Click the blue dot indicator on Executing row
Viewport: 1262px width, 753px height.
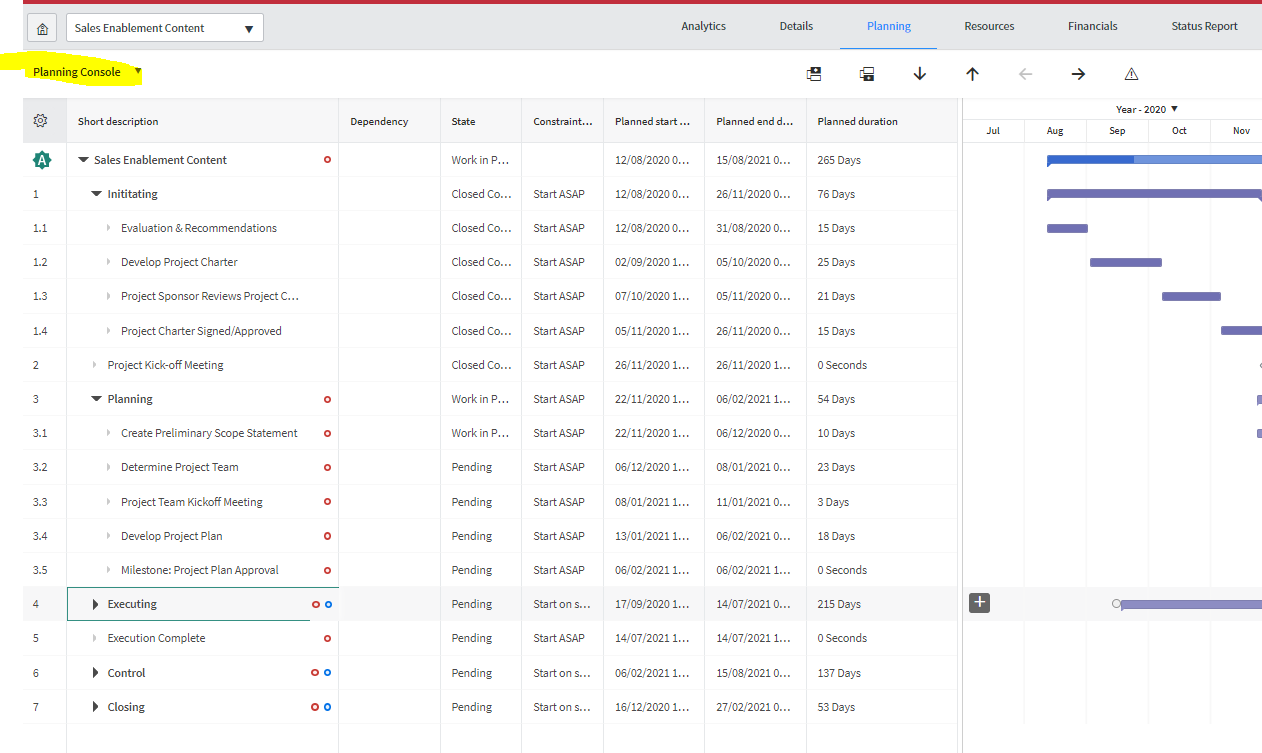(x=330, y=603)
